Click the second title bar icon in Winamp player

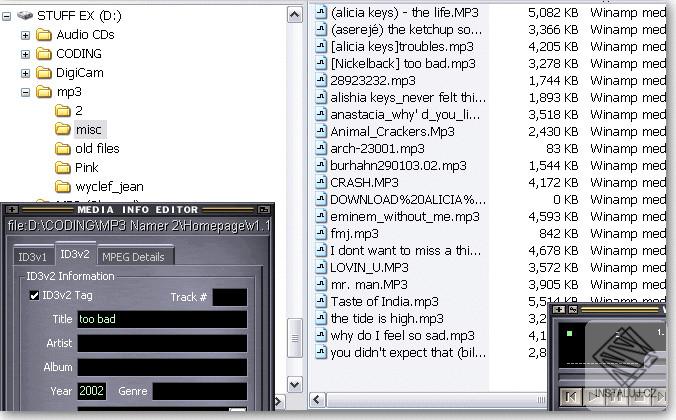click(x=573, y=309)
